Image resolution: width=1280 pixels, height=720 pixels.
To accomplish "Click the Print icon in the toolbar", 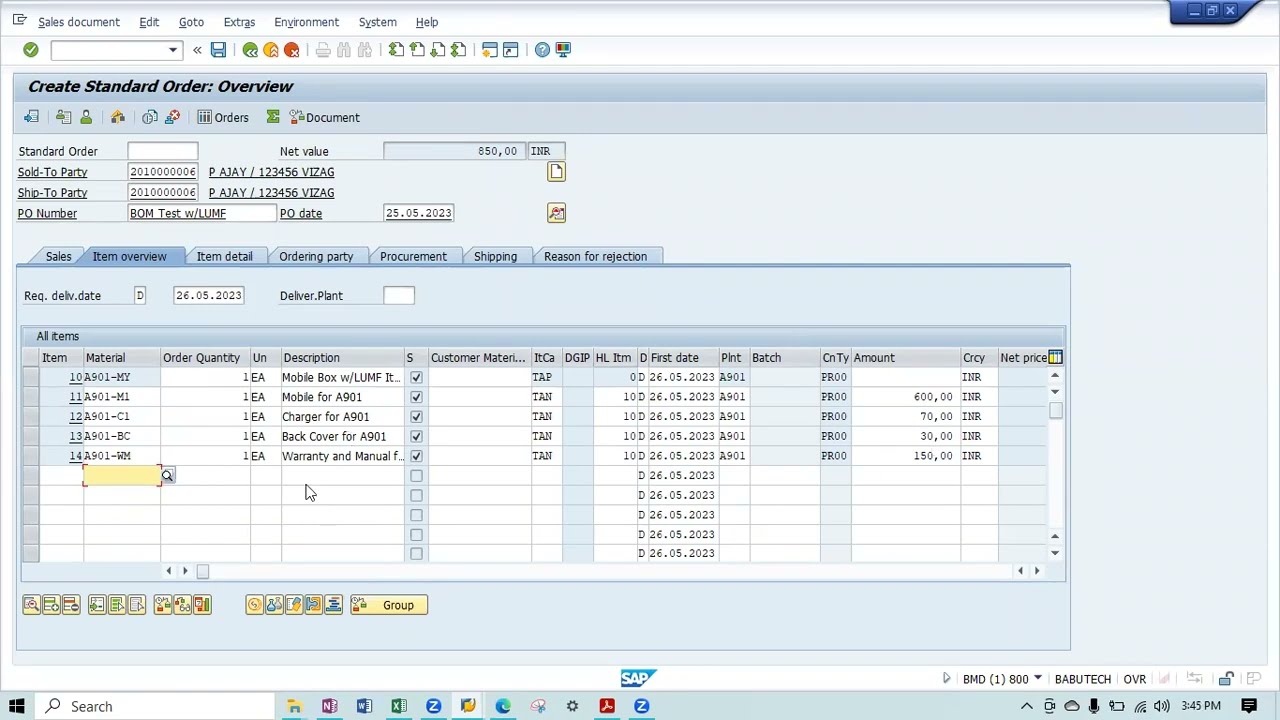I will (323, 50).
